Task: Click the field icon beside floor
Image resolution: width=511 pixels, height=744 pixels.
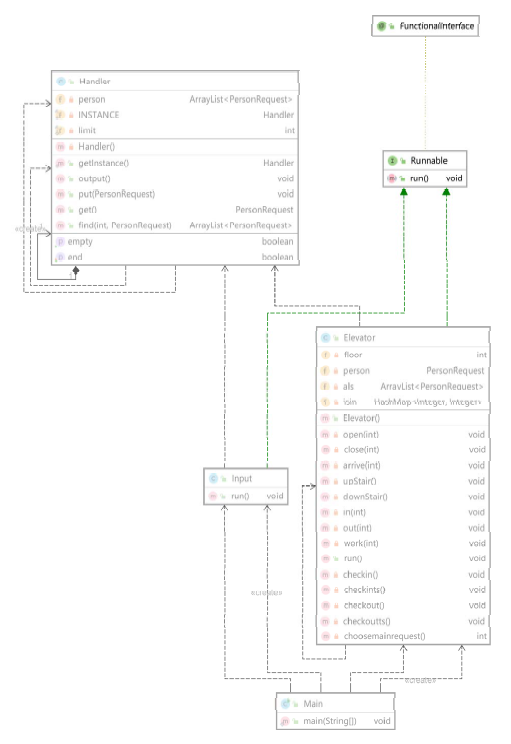Action: [325, 355]
